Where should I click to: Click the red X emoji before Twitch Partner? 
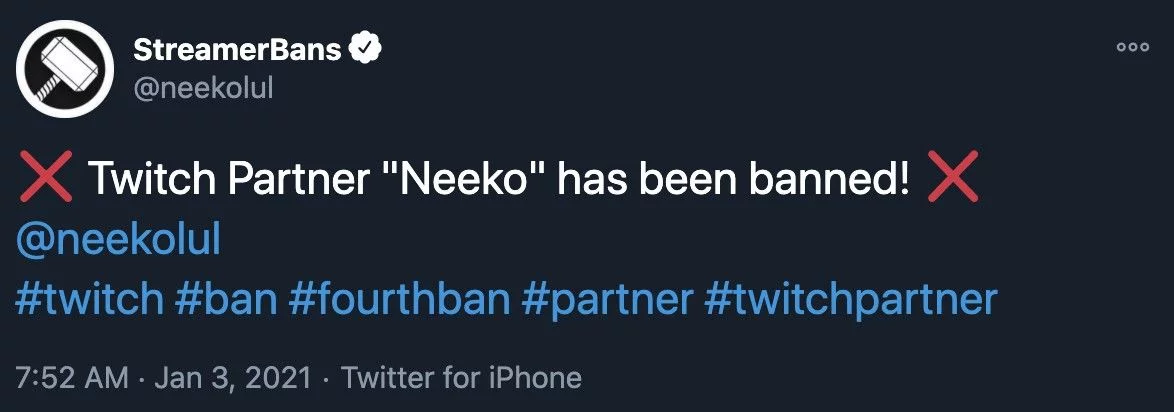click(x=46, y=176)
